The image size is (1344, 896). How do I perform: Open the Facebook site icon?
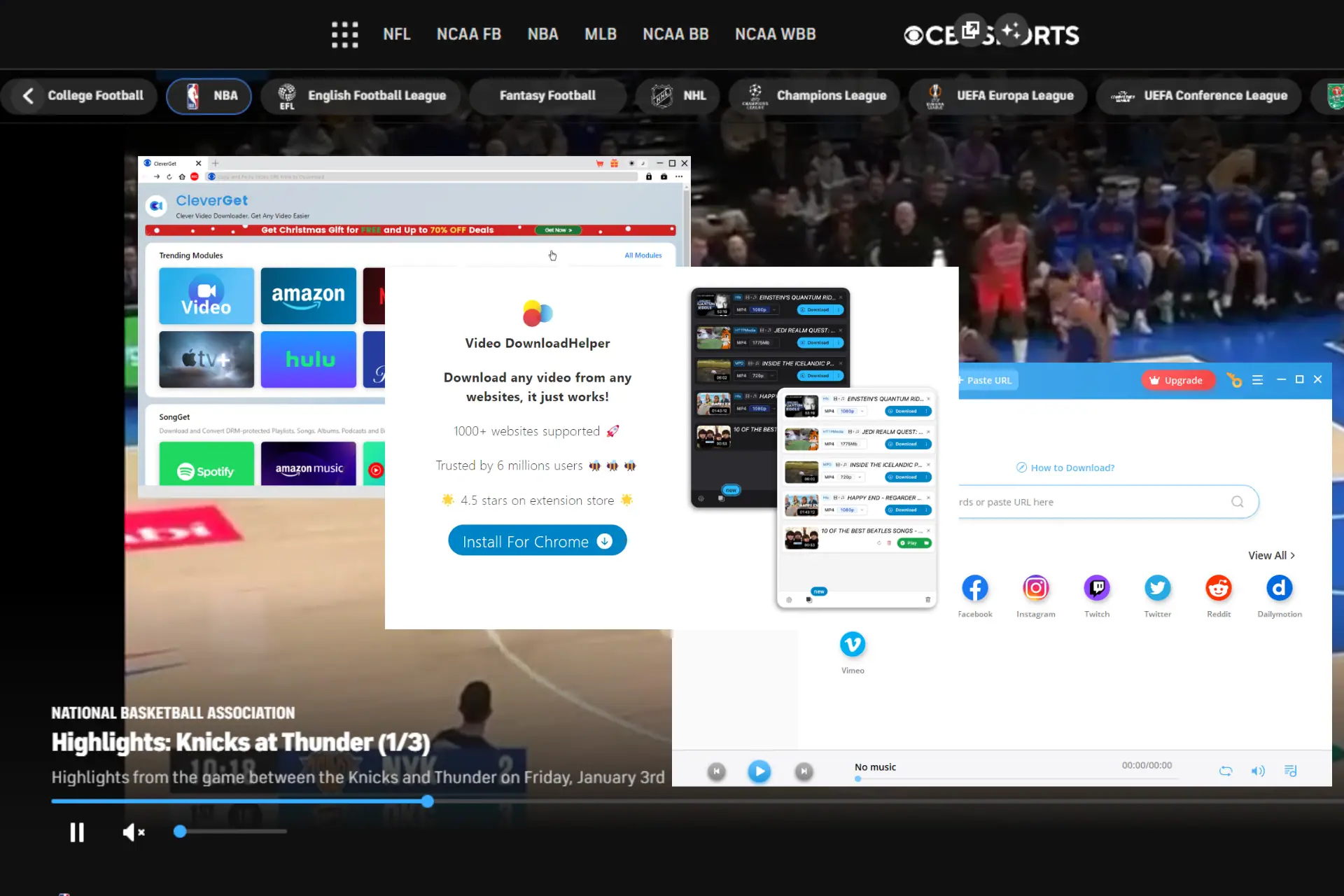(975, 588)
